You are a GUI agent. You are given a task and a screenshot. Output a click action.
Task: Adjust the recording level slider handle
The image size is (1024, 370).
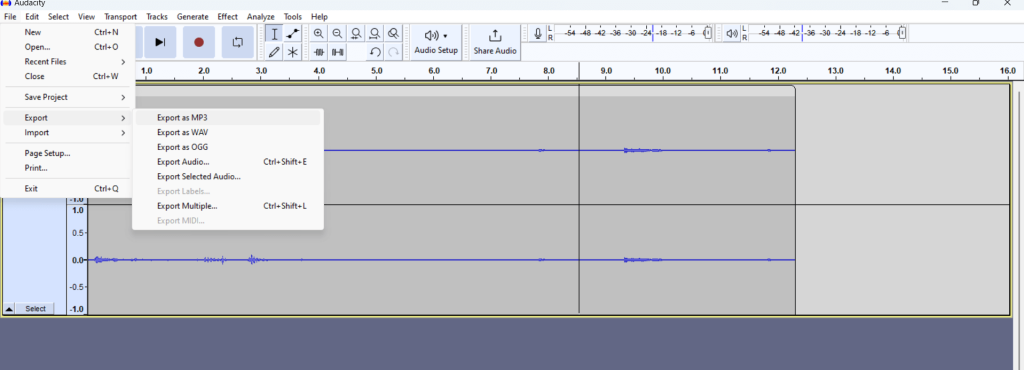pyautogui.click(x=708, y=33)
